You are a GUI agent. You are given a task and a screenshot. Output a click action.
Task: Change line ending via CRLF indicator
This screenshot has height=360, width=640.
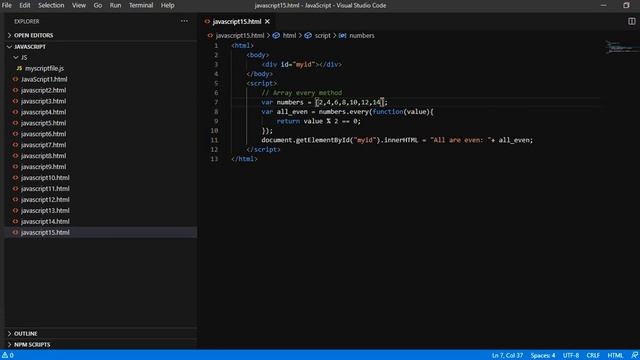pyautogui.click(x=593, y=355)
